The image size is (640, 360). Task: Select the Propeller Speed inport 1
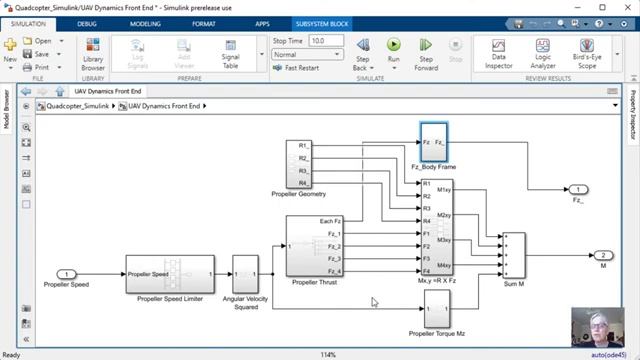[x=67, y=274]
